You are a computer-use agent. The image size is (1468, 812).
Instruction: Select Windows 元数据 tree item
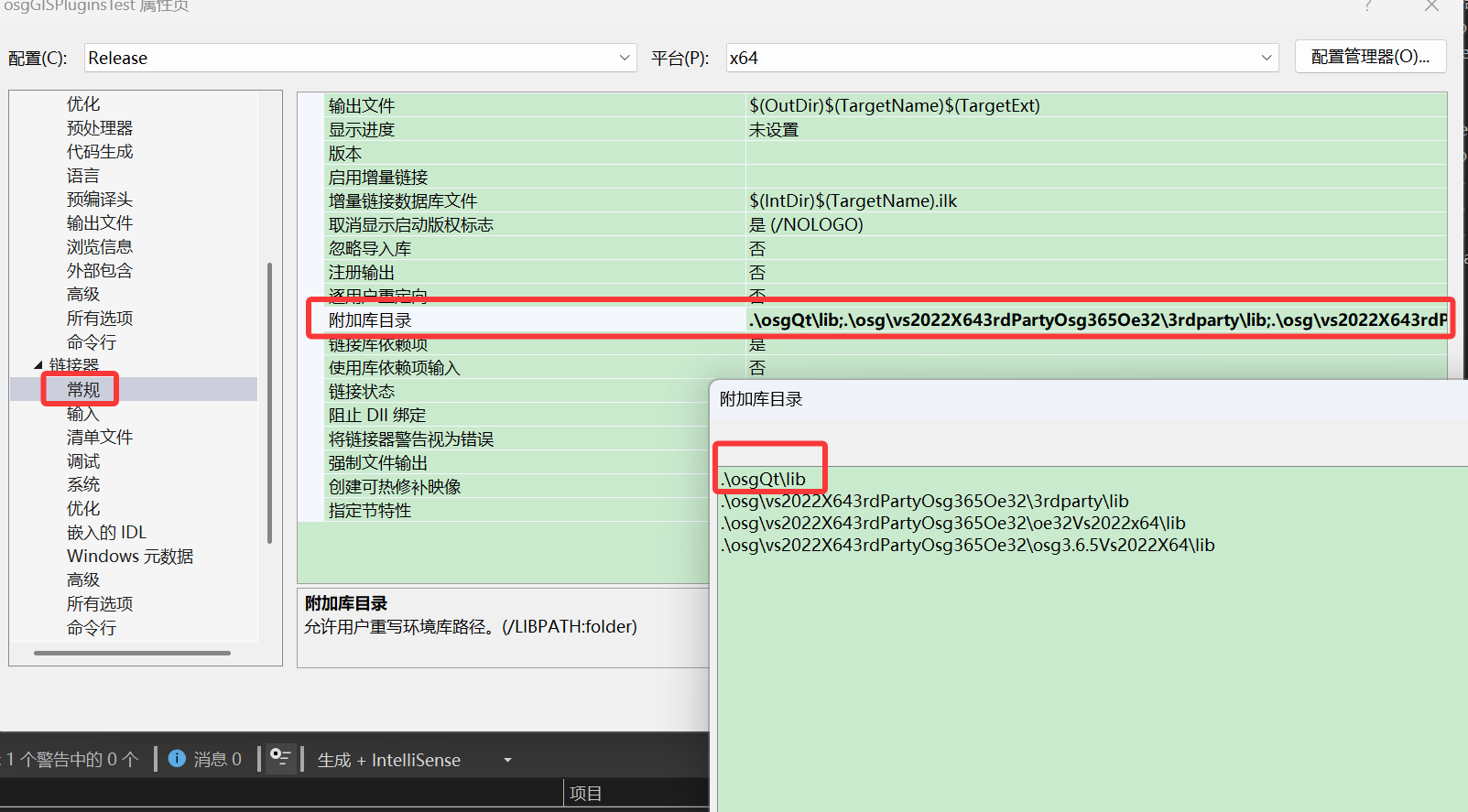[130, 556]
